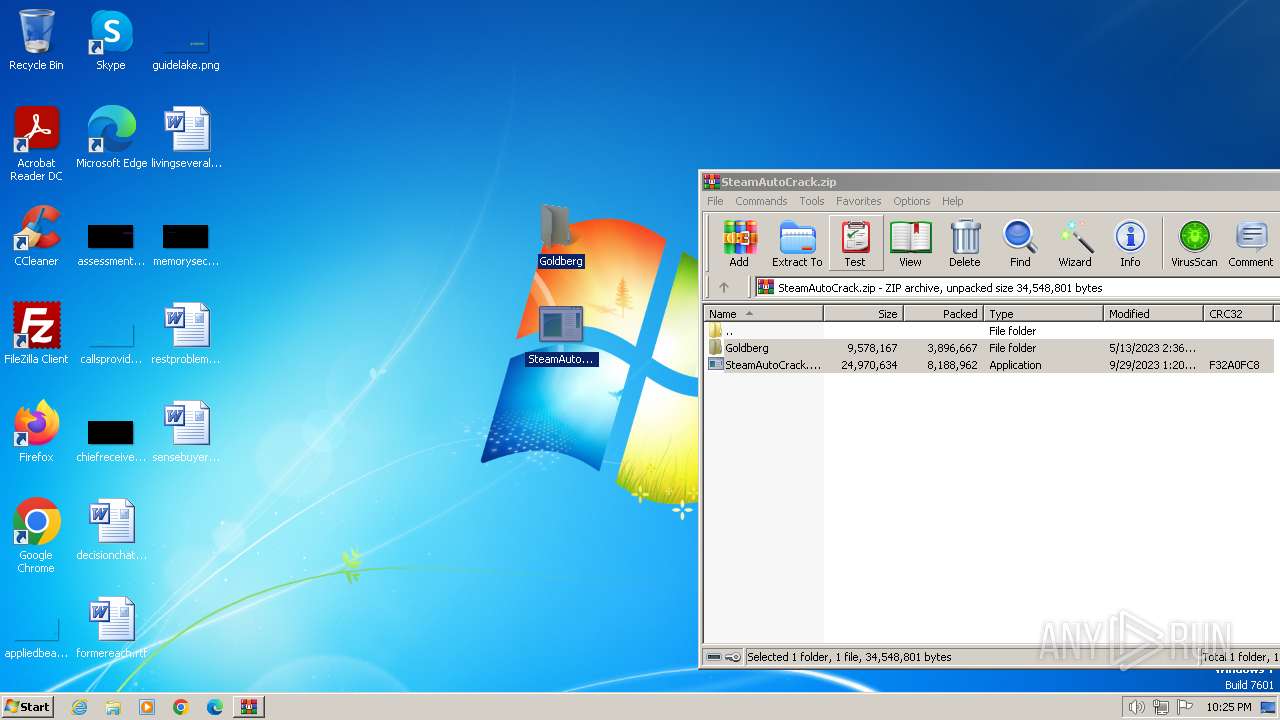Sort files by Name column header
Viewport: 1280px width, 720px height.
coord(763,314)
